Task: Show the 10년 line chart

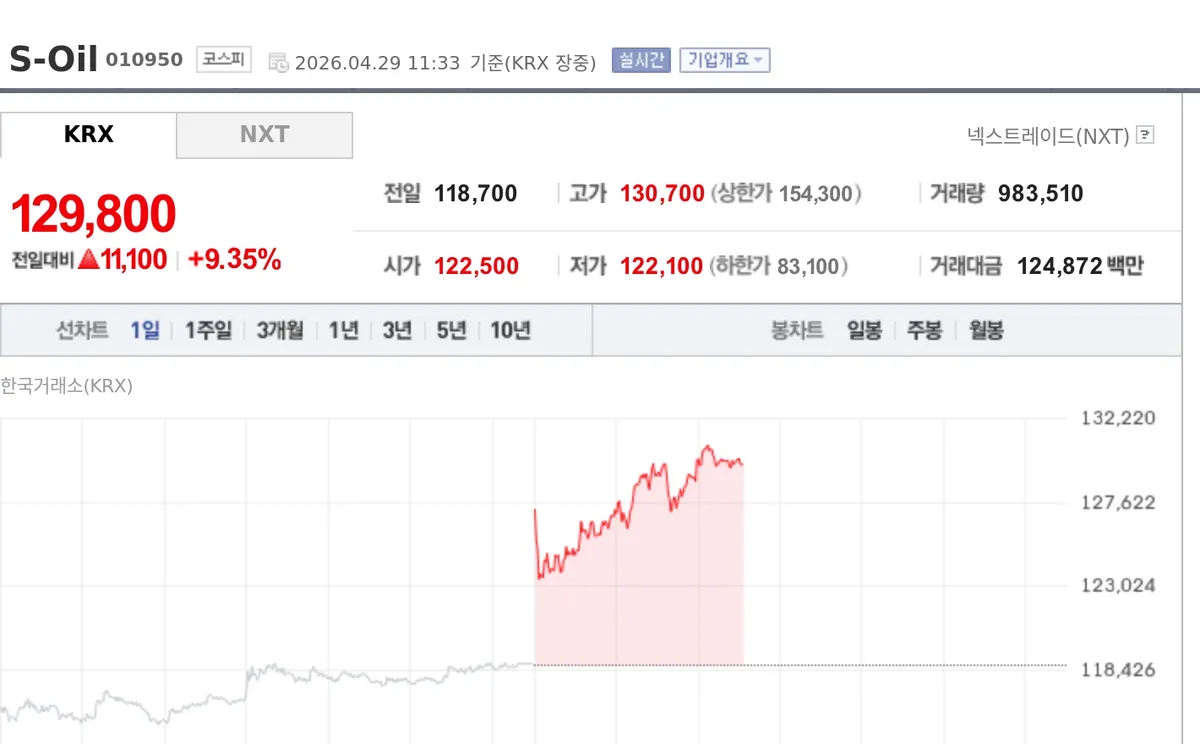Action: click(x=510, y=331)
